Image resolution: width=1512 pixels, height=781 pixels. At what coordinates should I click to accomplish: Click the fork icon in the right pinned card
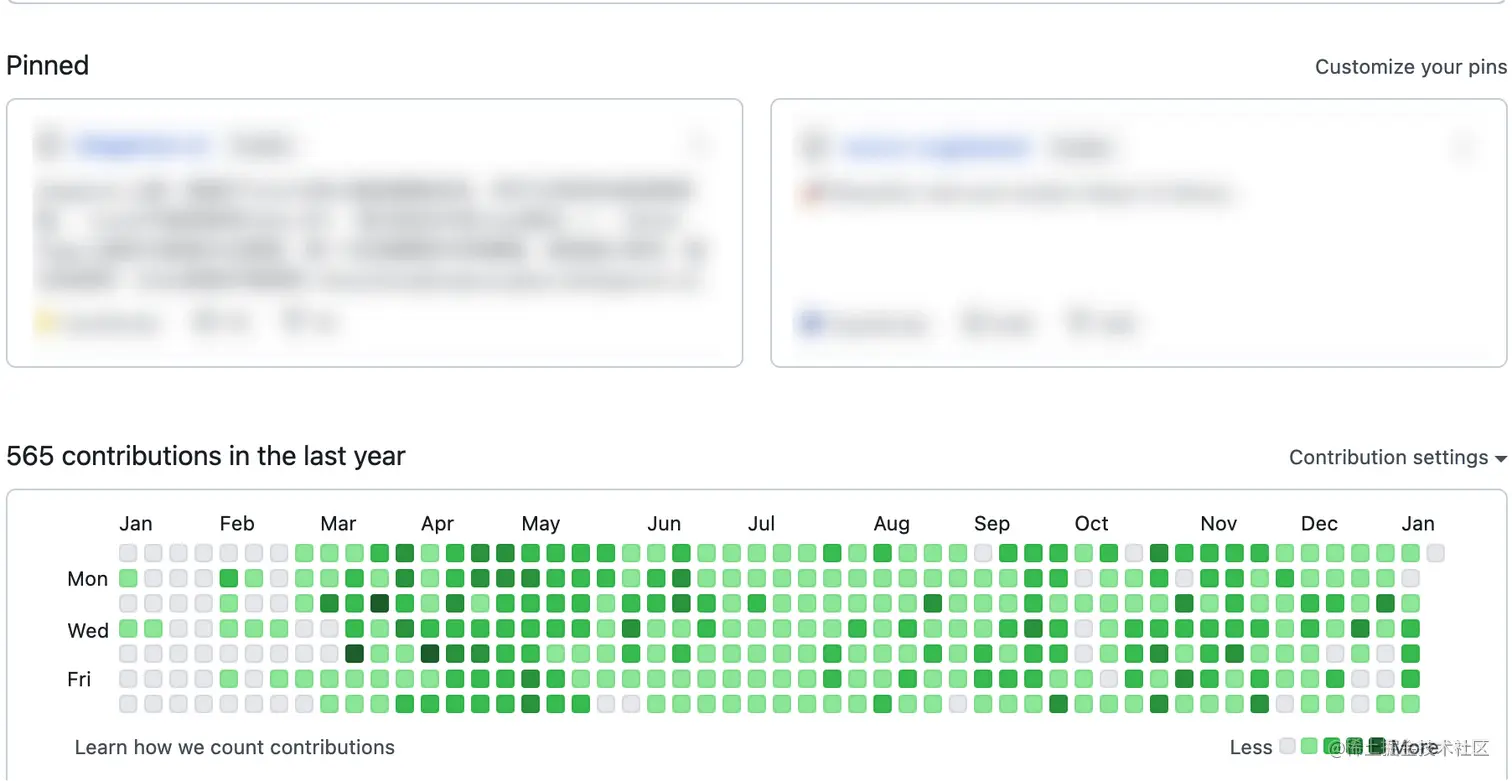tap(1077, 323)
